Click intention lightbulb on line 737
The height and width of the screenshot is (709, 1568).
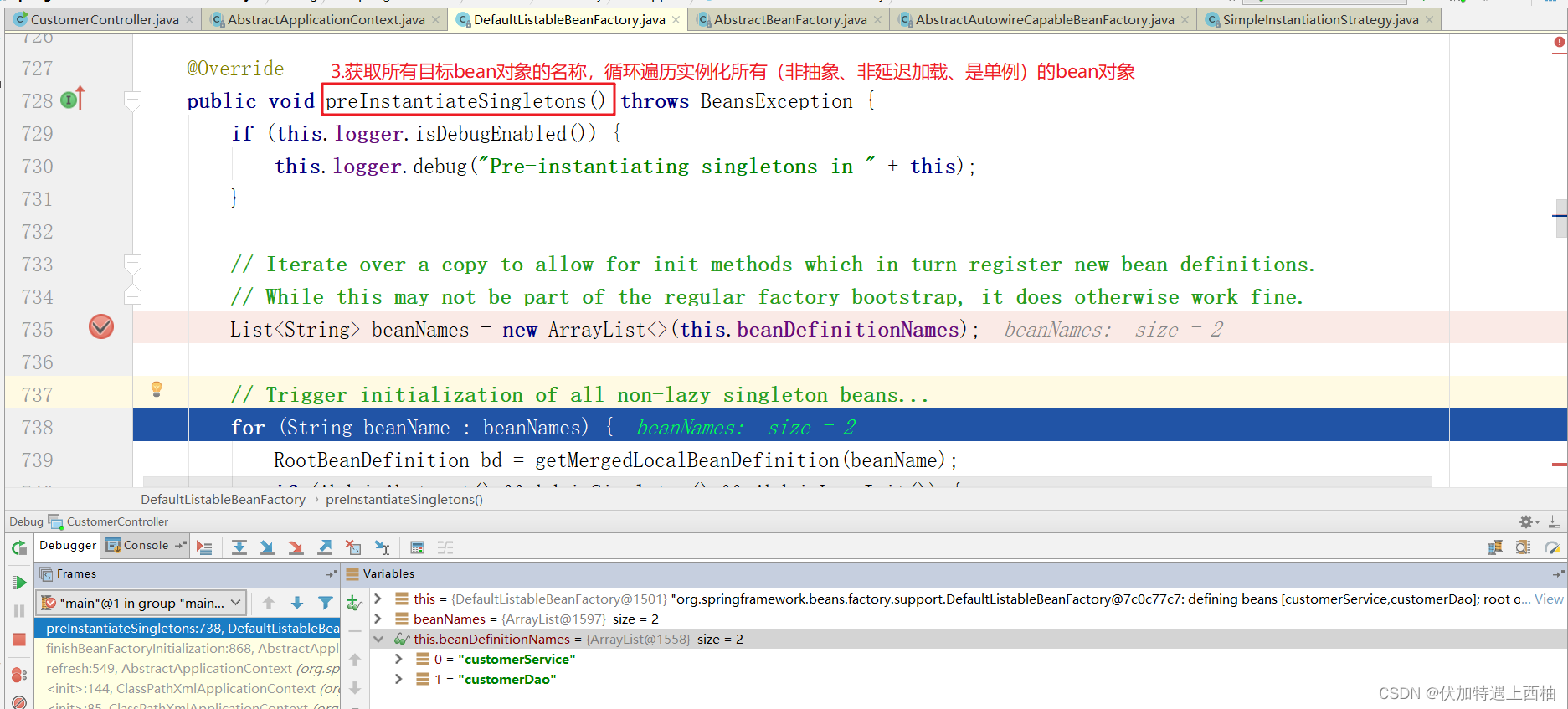click(156, 388)
